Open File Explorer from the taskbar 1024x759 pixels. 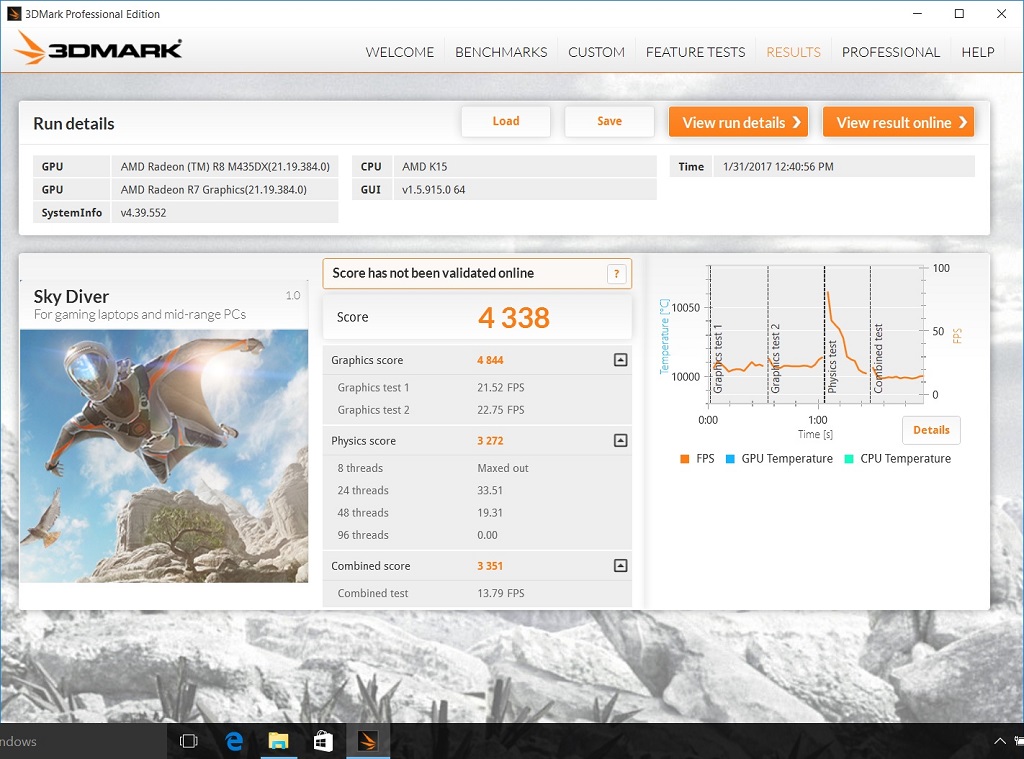(278, 741)
